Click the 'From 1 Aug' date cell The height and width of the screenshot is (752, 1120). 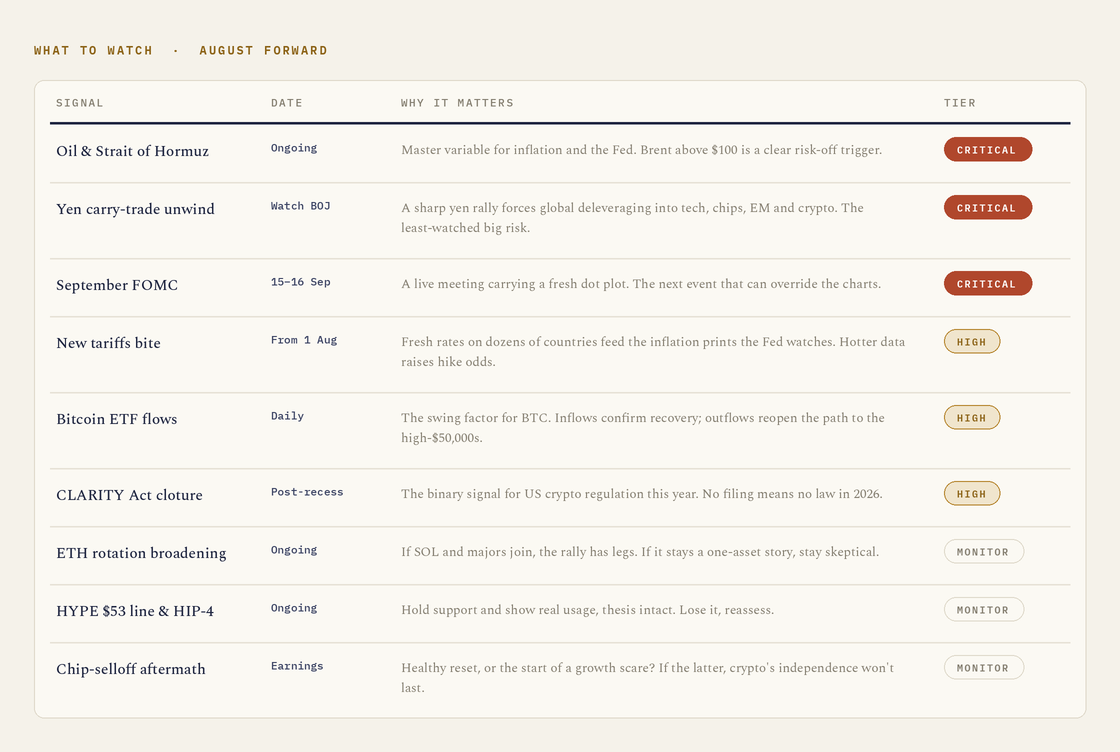[304, 340]
